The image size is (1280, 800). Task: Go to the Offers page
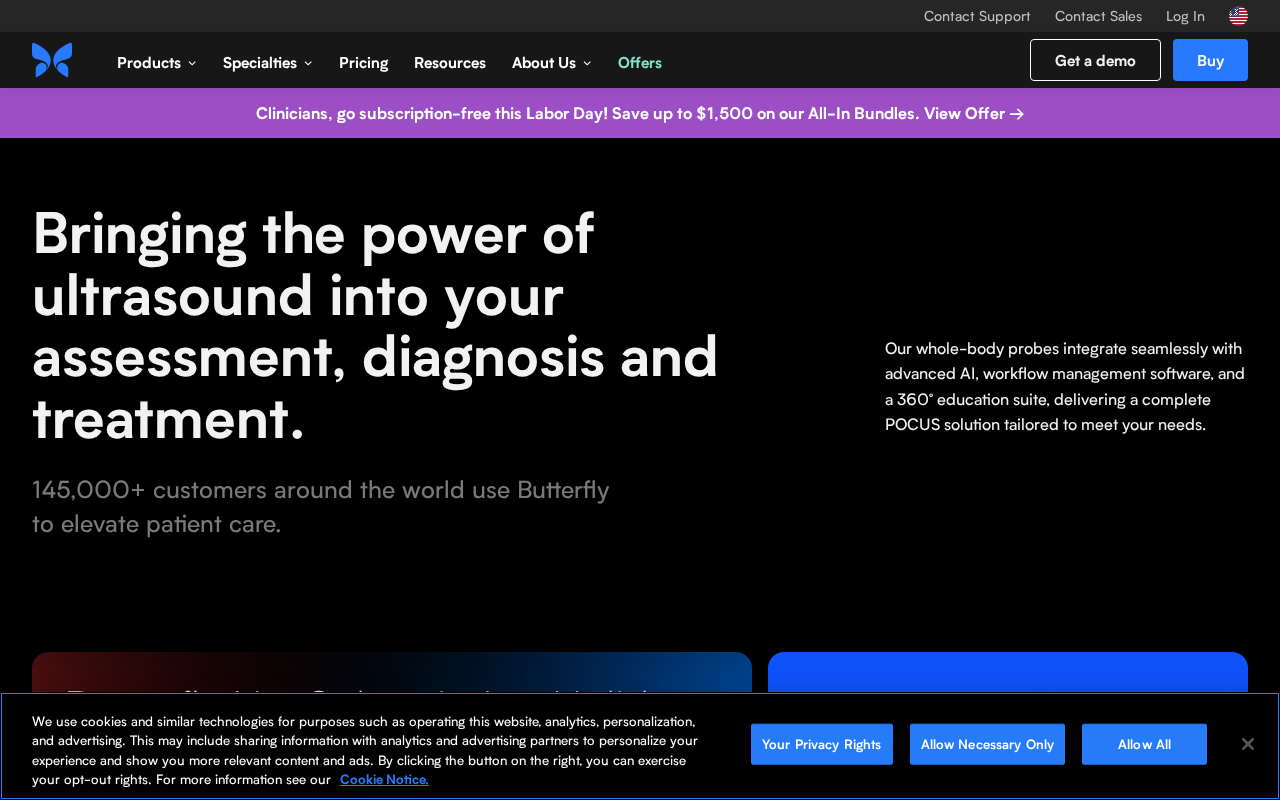coord(640,63)
